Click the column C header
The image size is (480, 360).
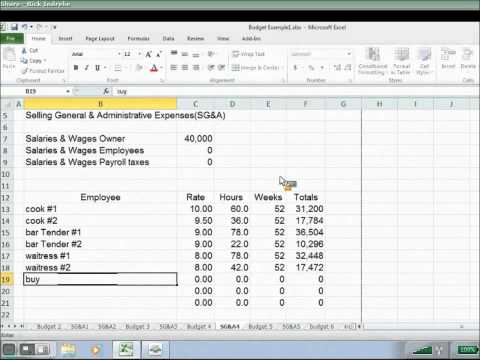tap(195, 104)
